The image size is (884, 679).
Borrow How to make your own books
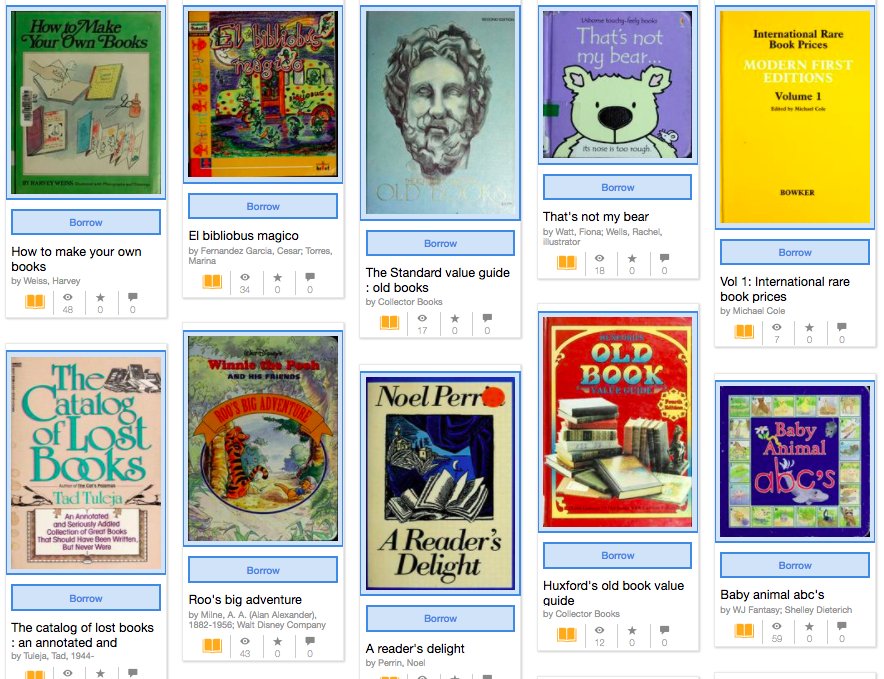click(x=86, y=222)
